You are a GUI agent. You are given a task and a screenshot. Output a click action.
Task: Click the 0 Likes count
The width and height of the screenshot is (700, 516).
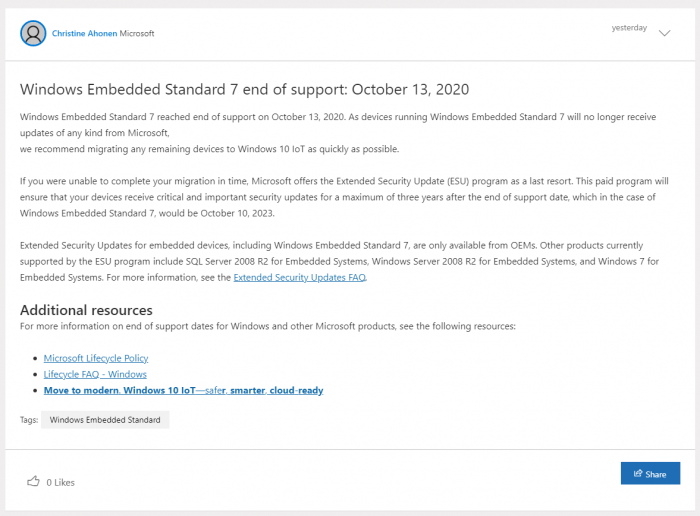[x=60, y=482]
